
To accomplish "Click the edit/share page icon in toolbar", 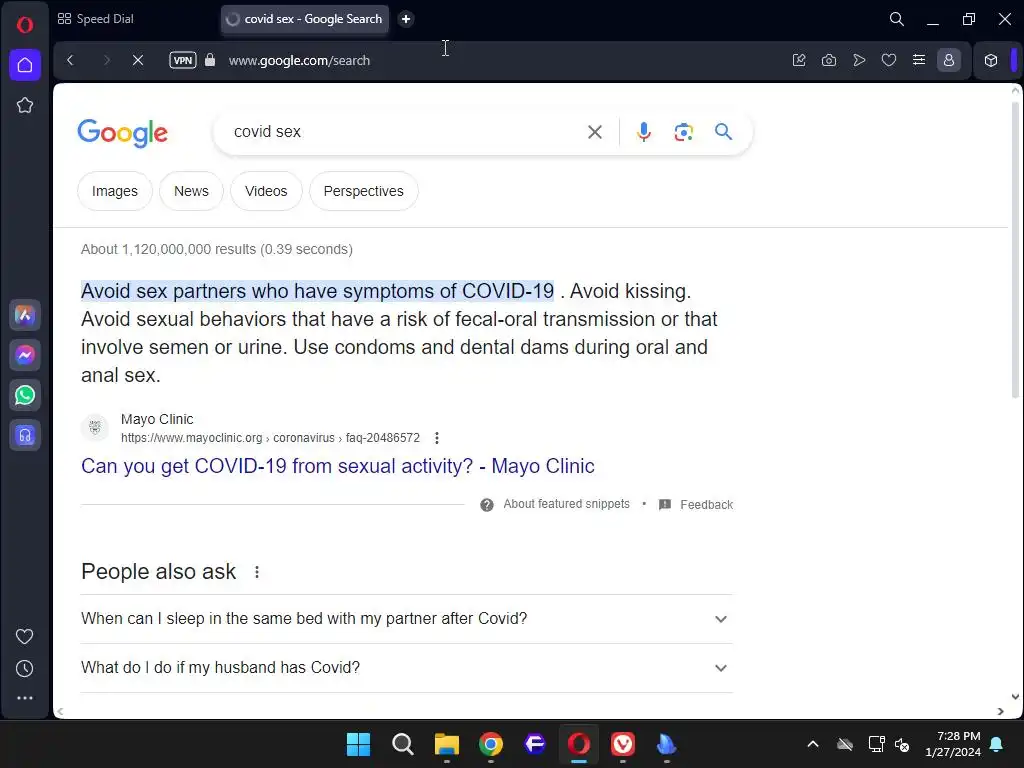I will (799, 60).
